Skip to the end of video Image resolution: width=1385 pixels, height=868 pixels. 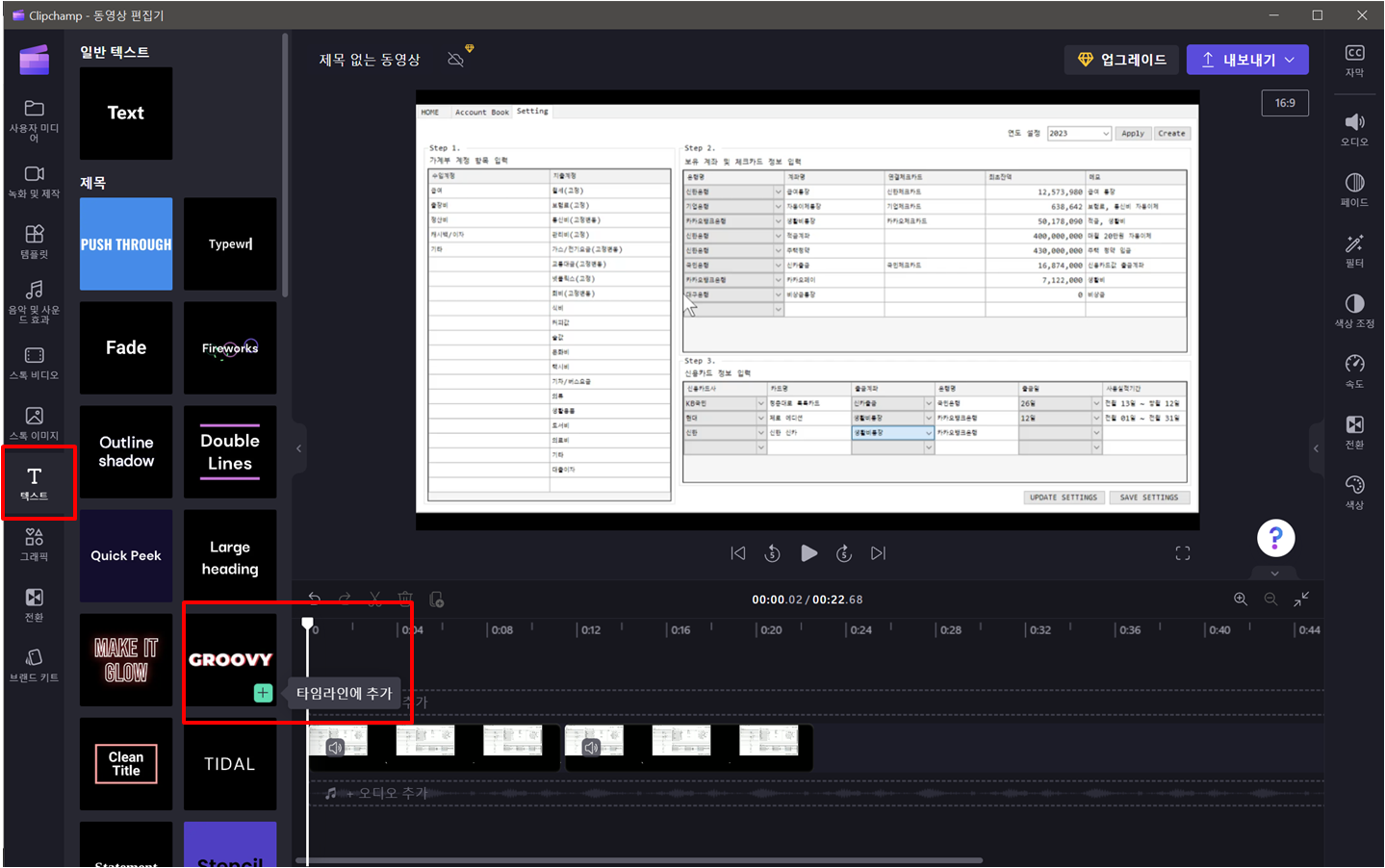click(x=878, y=553)
